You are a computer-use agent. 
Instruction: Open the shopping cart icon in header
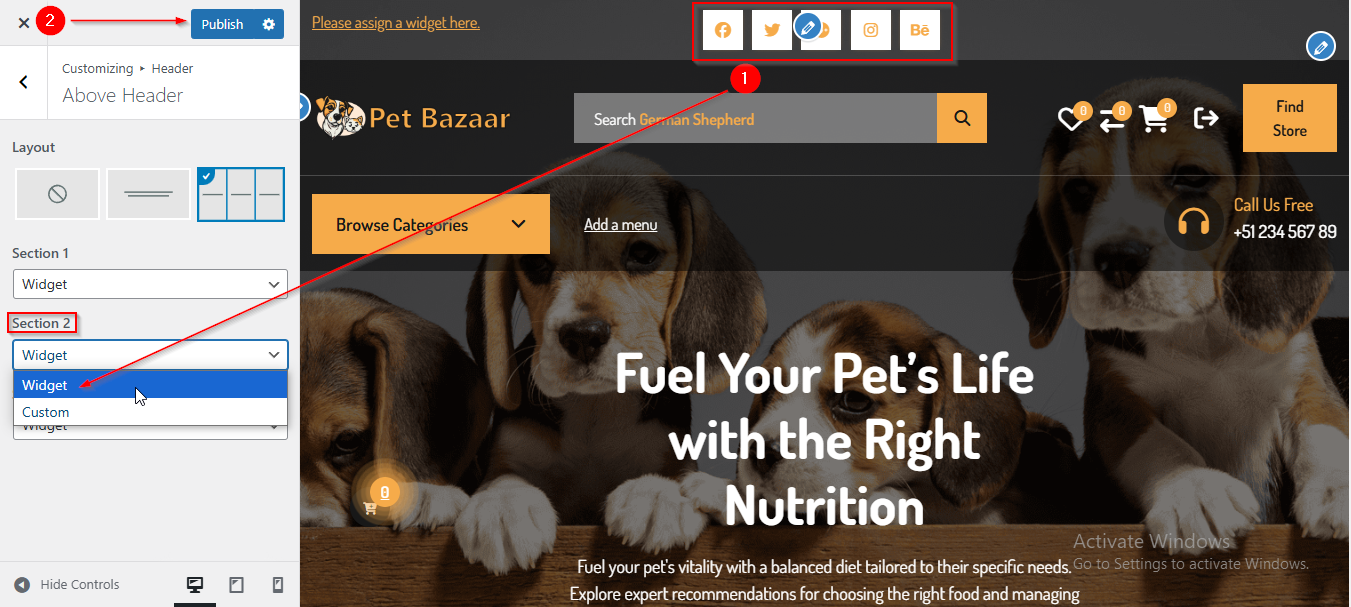[x=1154, y=119]
